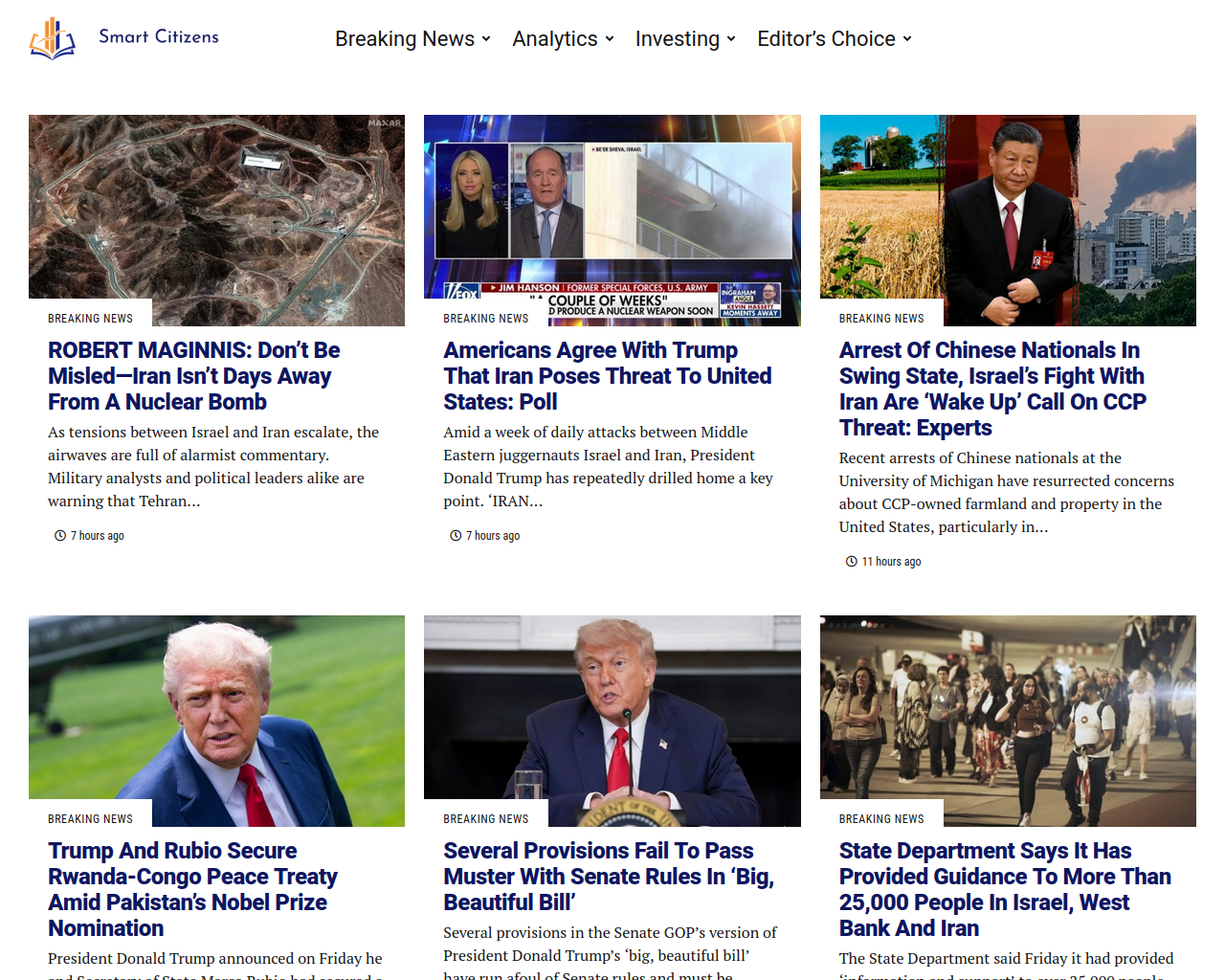The height and width of the screenshot is (980, 1225).
Task: Open the Smart Citizens home link text
Action: (159, 36)
